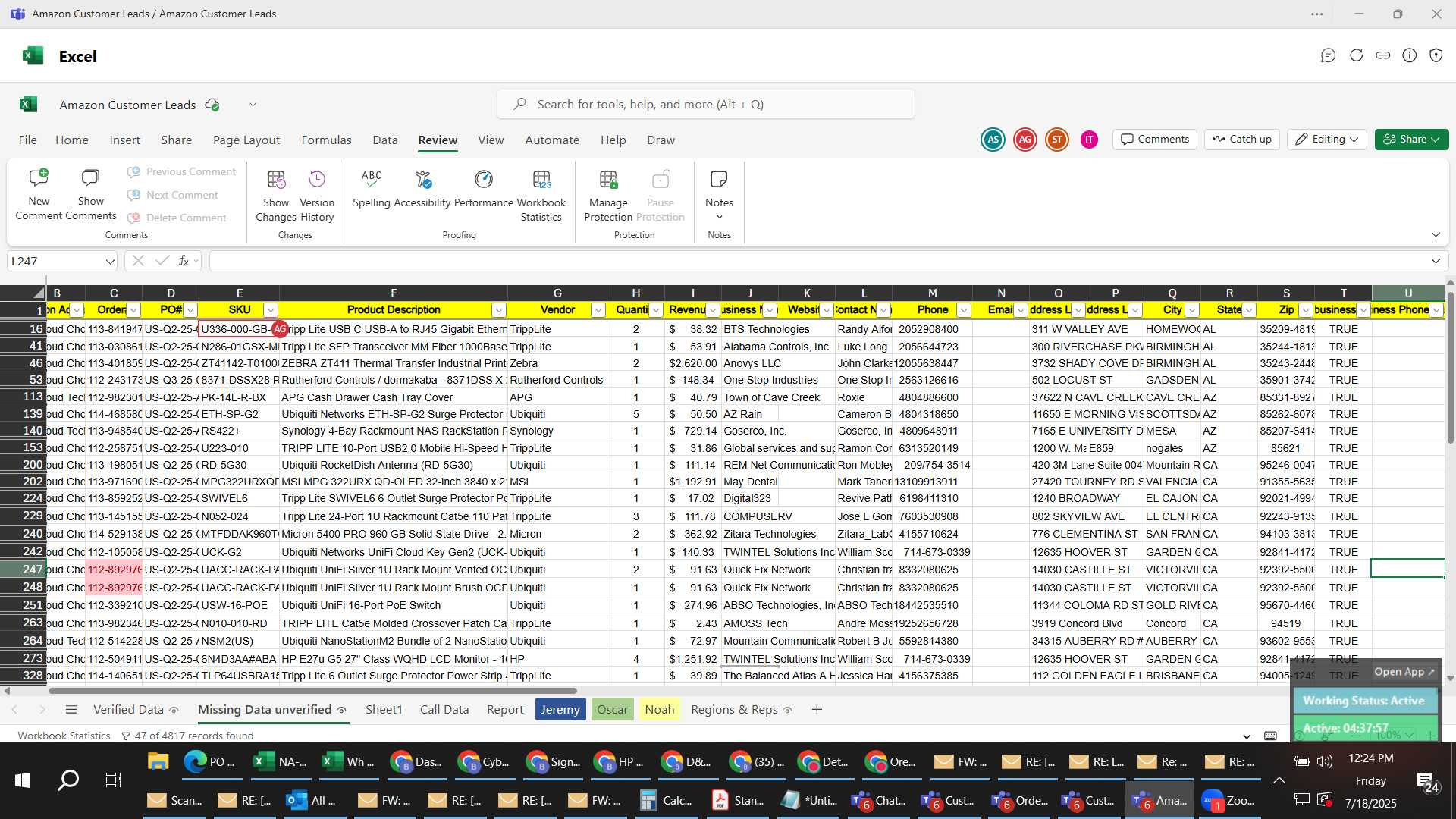Click the New Comment icon
1456x819 pixels.
coord(39,179)
